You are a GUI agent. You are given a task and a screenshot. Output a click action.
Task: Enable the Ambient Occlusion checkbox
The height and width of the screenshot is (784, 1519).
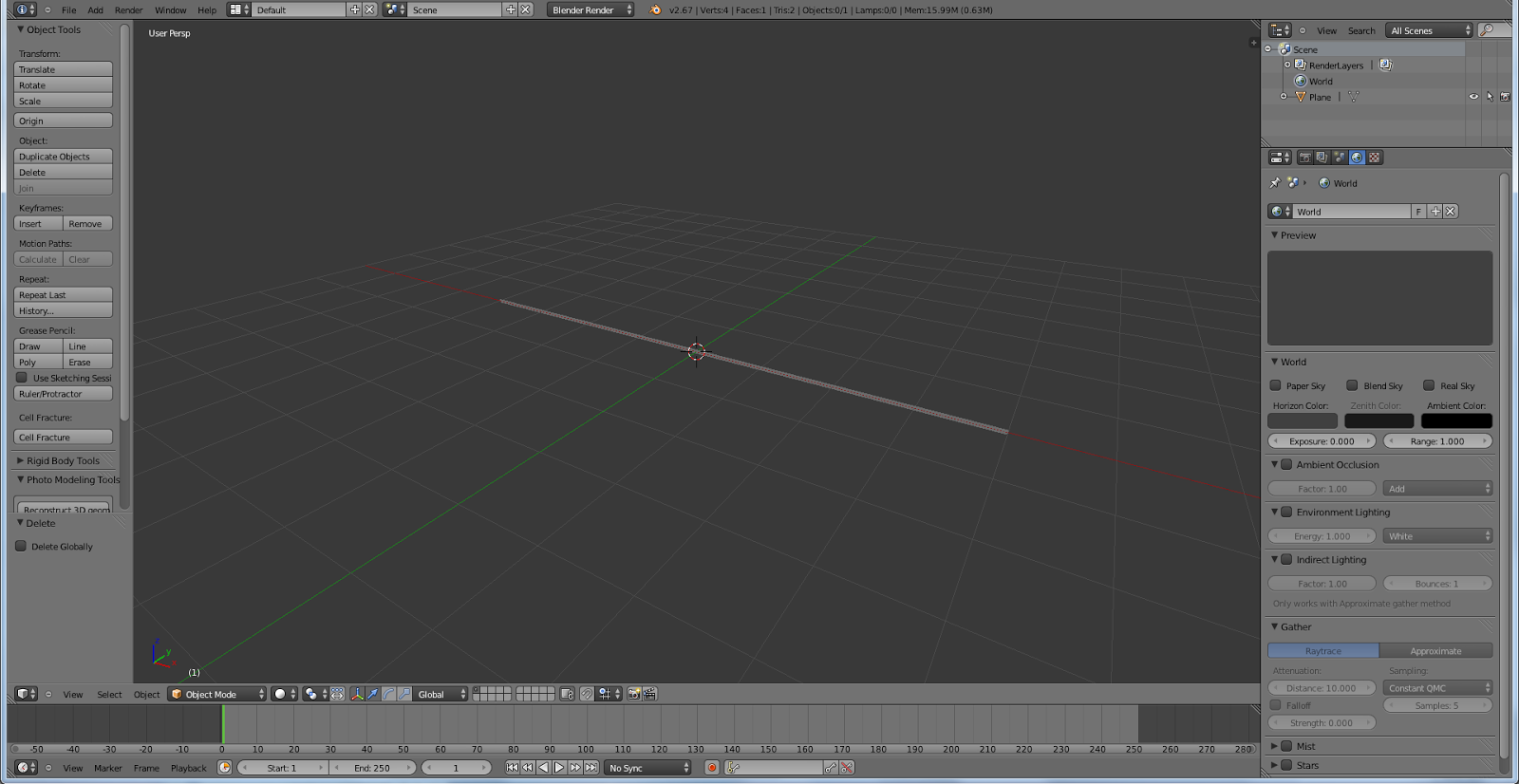point(1286,464)
